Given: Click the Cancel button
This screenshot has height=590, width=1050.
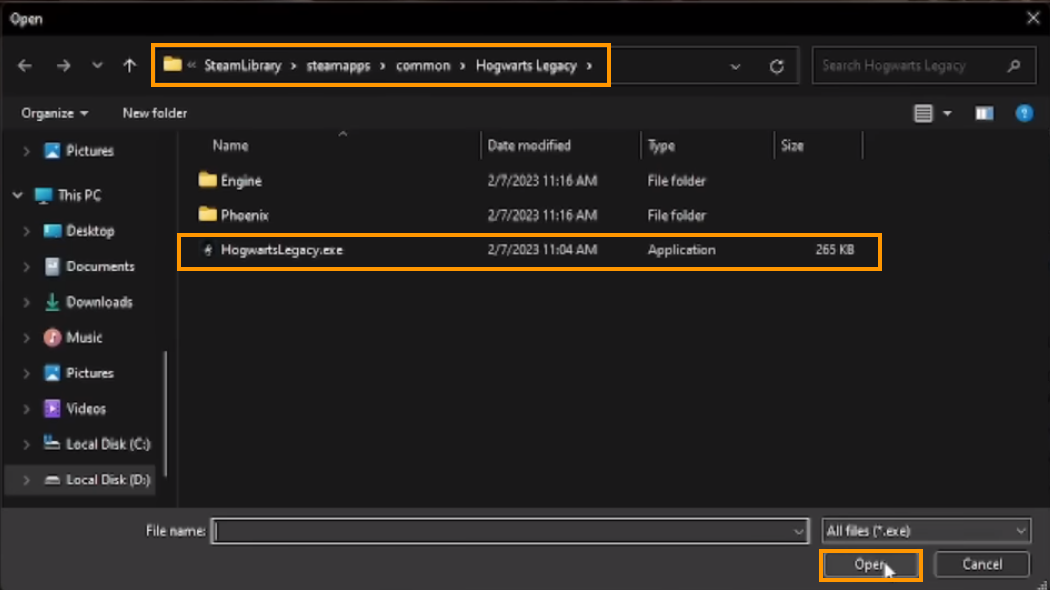Looking at the screenshot, I should coord(982,565).
